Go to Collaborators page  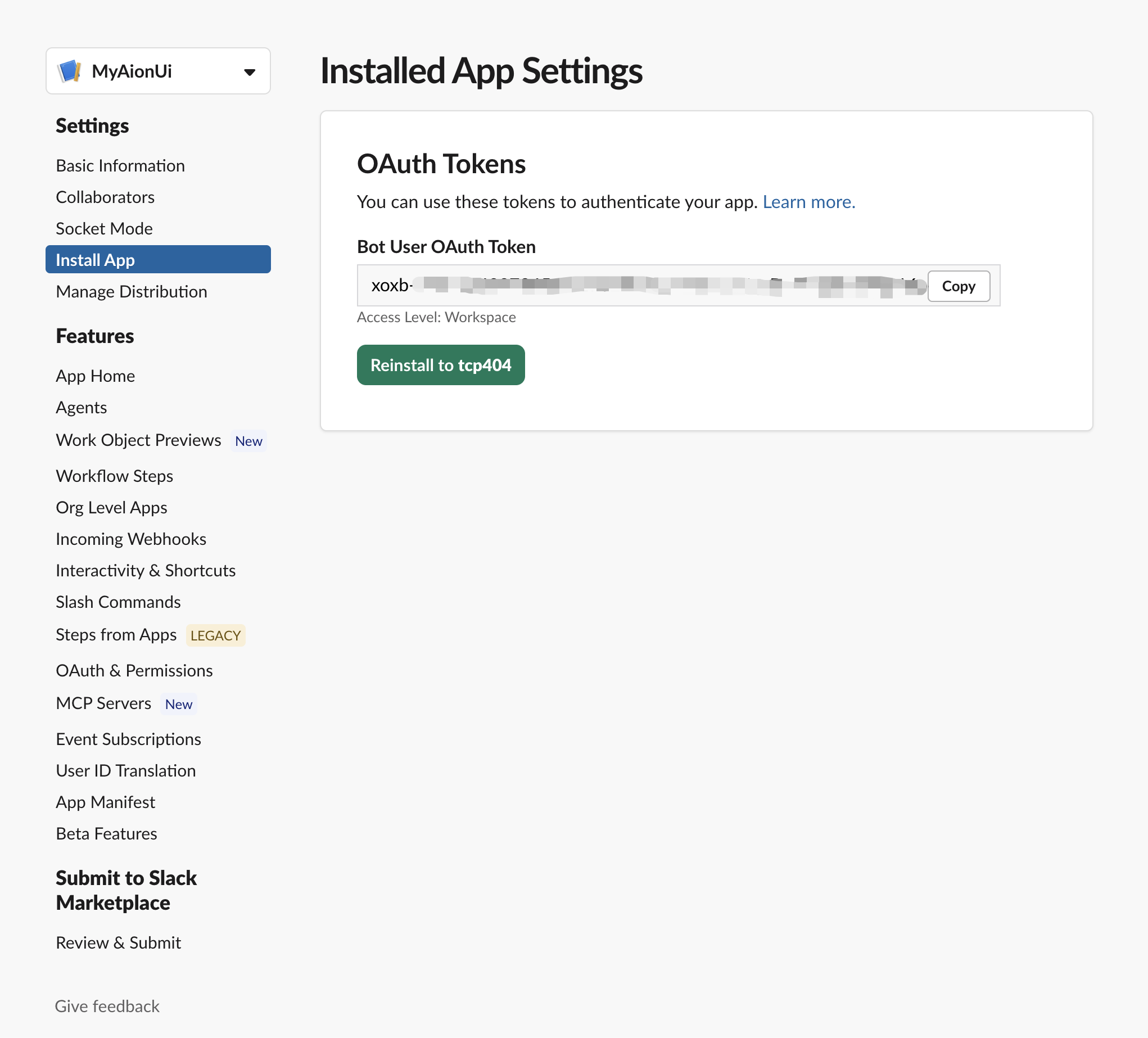(x=105, y=197)
